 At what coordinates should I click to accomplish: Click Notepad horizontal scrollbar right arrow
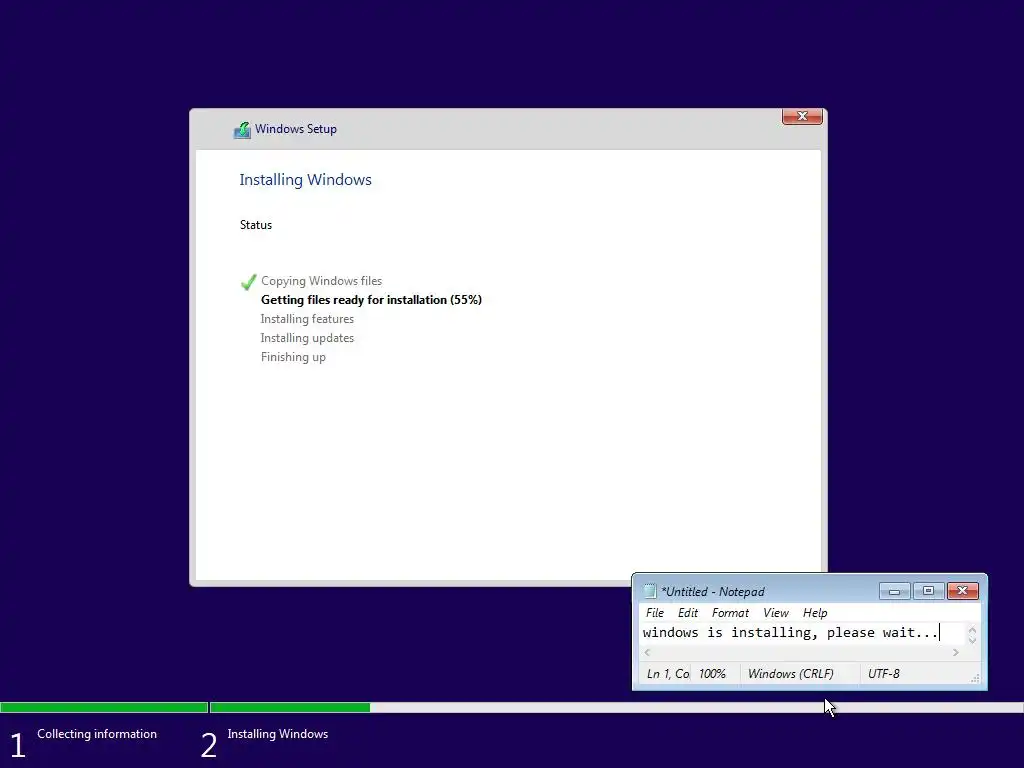coord(955,652)
